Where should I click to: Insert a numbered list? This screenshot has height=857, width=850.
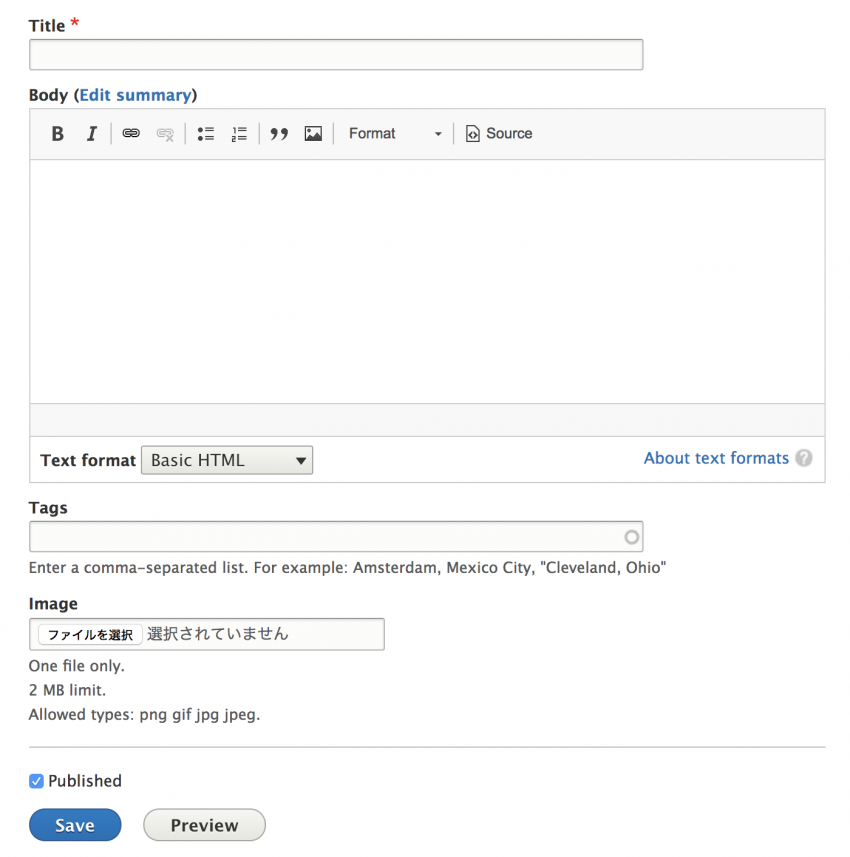coord(239,134)
